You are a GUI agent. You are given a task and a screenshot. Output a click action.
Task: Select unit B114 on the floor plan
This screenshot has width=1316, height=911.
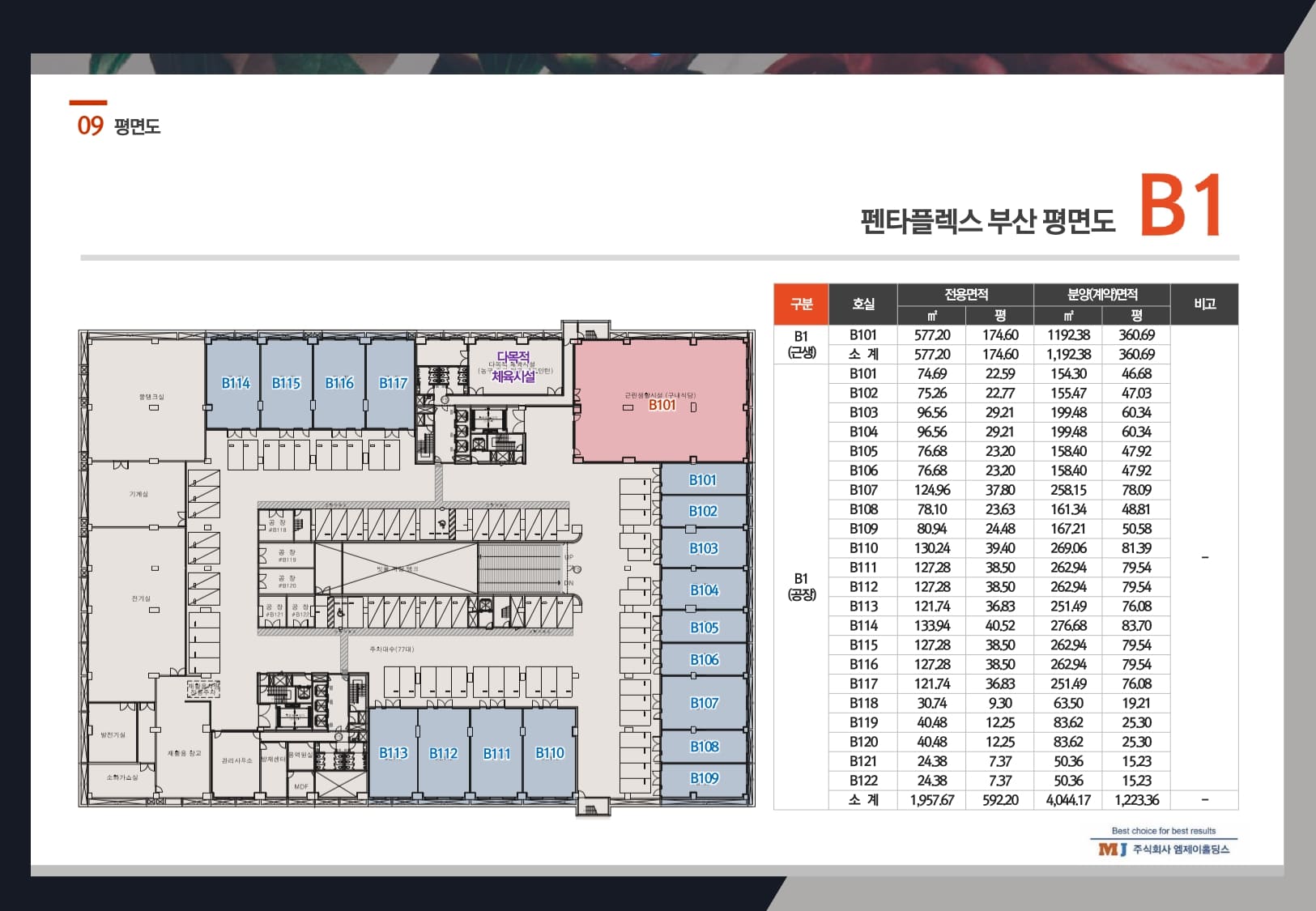point(234,383)
